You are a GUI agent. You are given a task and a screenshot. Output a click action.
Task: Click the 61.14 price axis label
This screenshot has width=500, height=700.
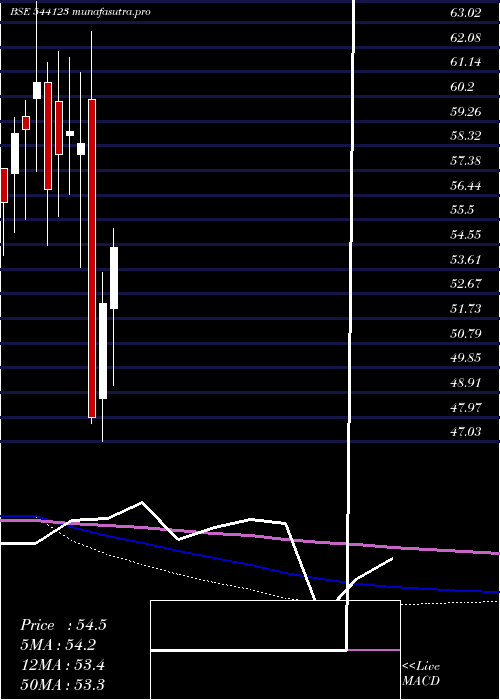tap(466, 62)
